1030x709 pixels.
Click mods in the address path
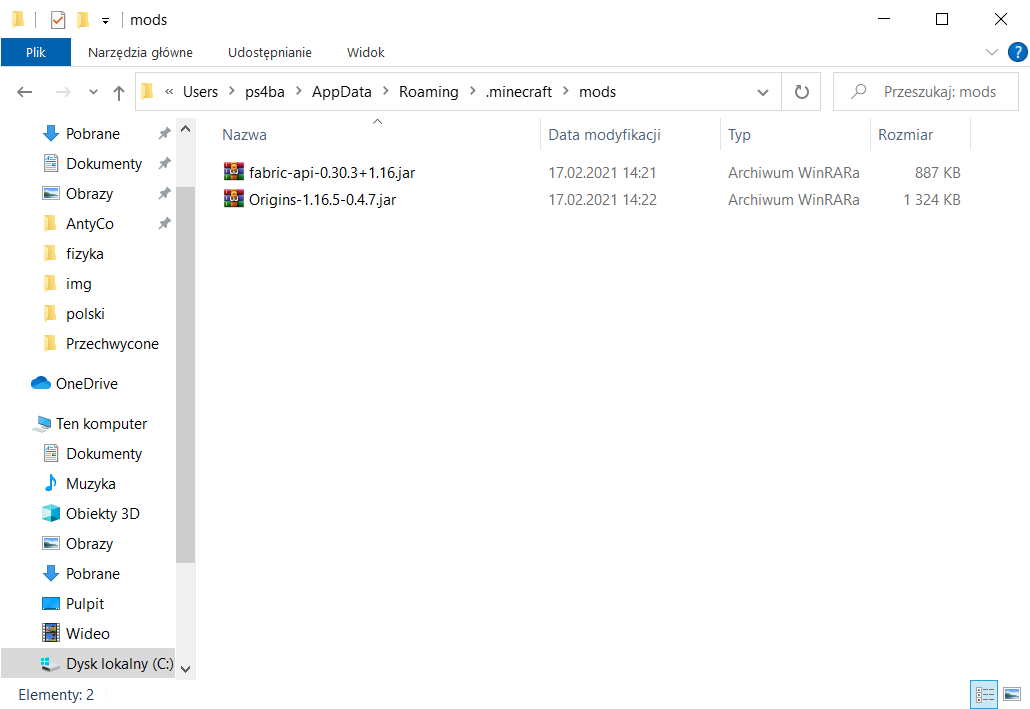(x=597, y=91)
